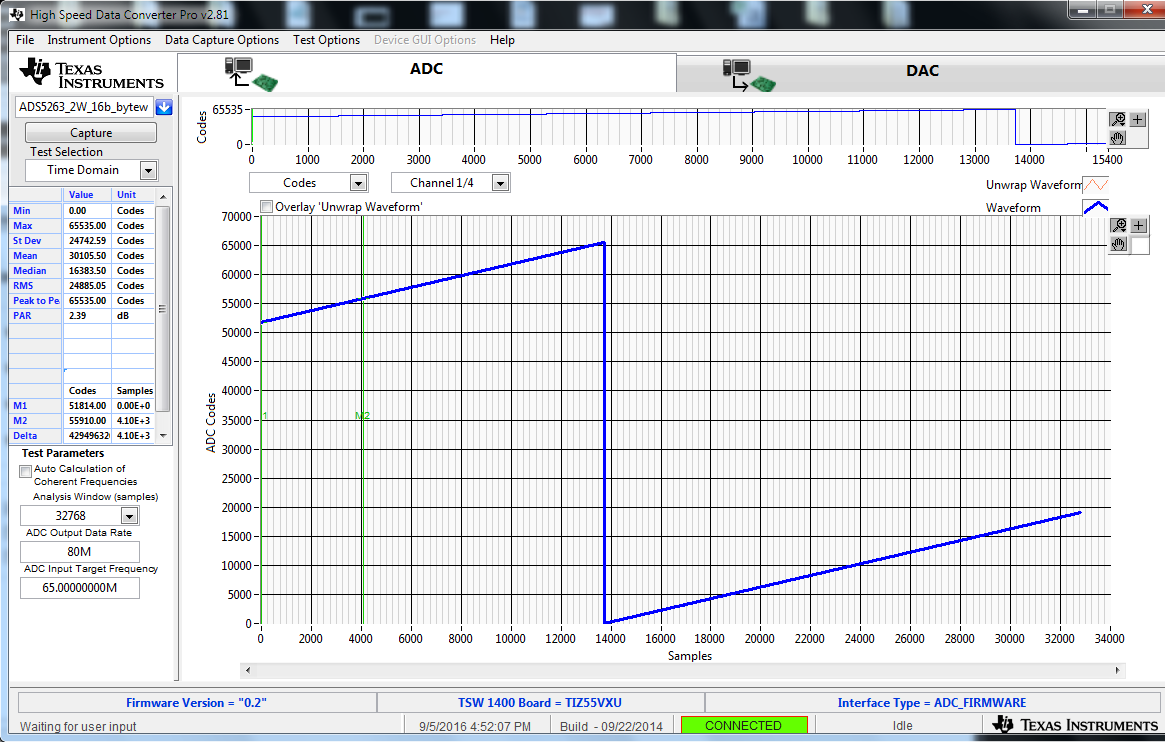Click the Idle status text
Viewport: 1165px width, 742px height.
pyautogui.click(x=902, y=726)
